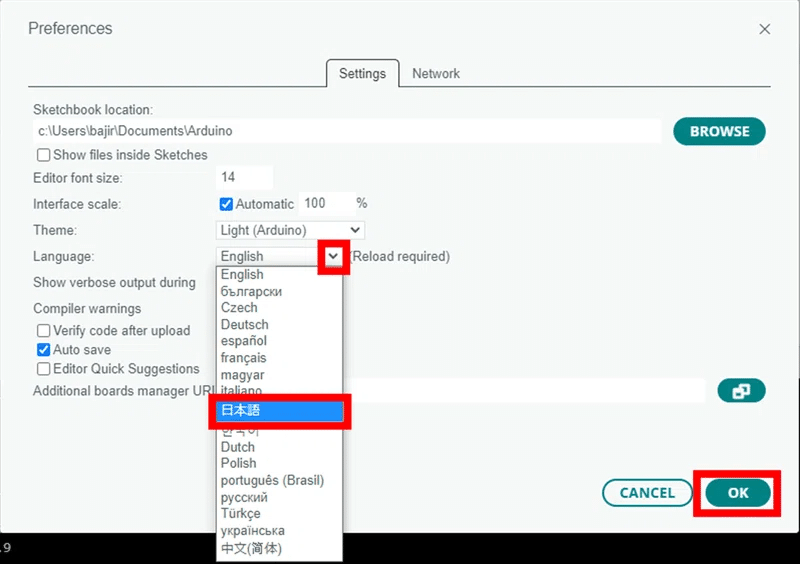
Task: Pick українська from the language list
Action: pos(279,531)
